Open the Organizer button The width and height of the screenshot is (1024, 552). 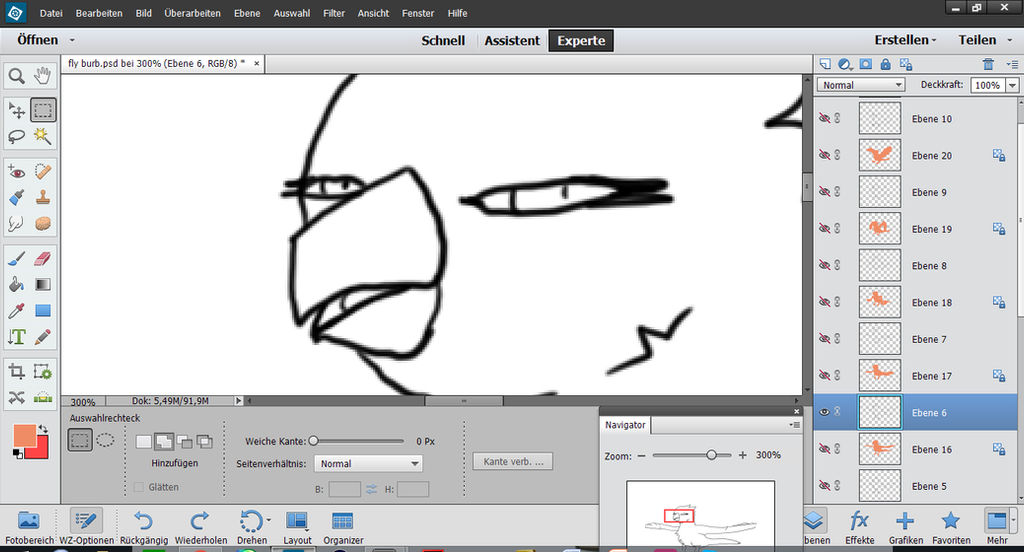pyautogui.click(x=343, y=528)
